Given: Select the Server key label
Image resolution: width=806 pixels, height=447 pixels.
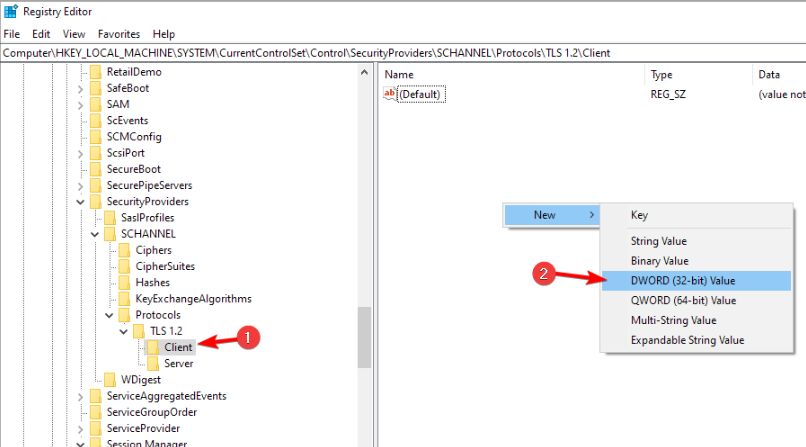Looking at the screenshot, I should [x=178, y=364].
